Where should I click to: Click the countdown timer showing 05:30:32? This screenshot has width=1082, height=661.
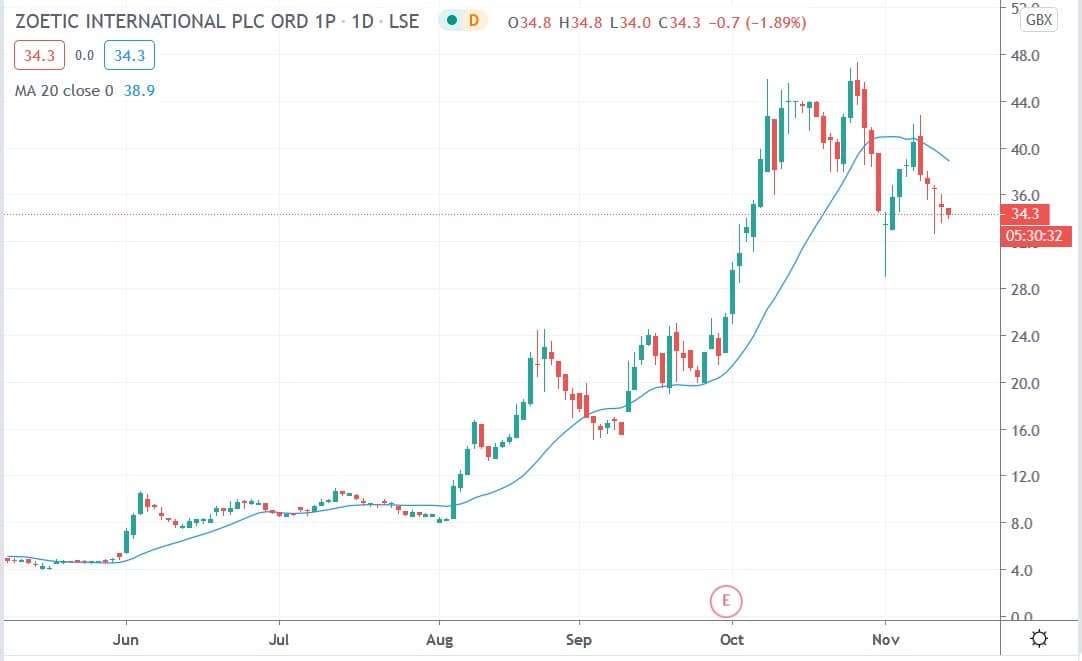click(x=1036, y=236)
